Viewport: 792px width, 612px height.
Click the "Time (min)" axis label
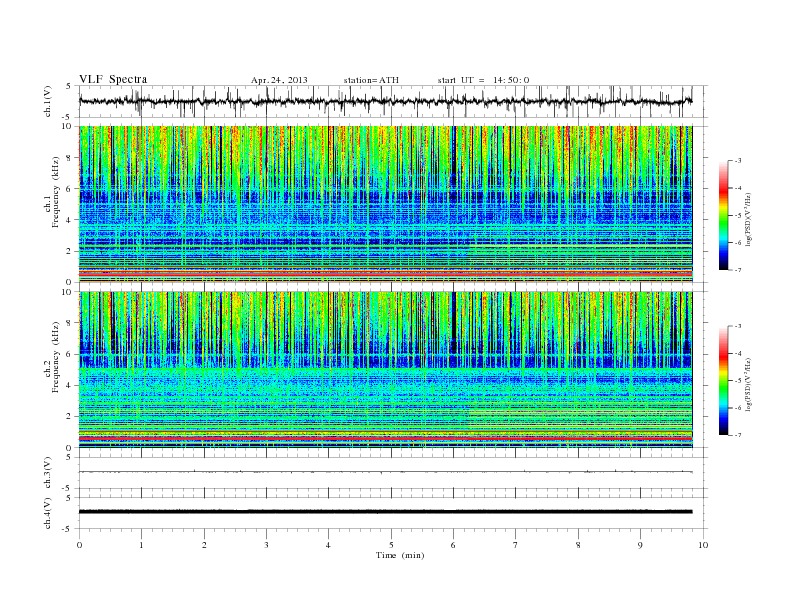[x=400, y=555]
